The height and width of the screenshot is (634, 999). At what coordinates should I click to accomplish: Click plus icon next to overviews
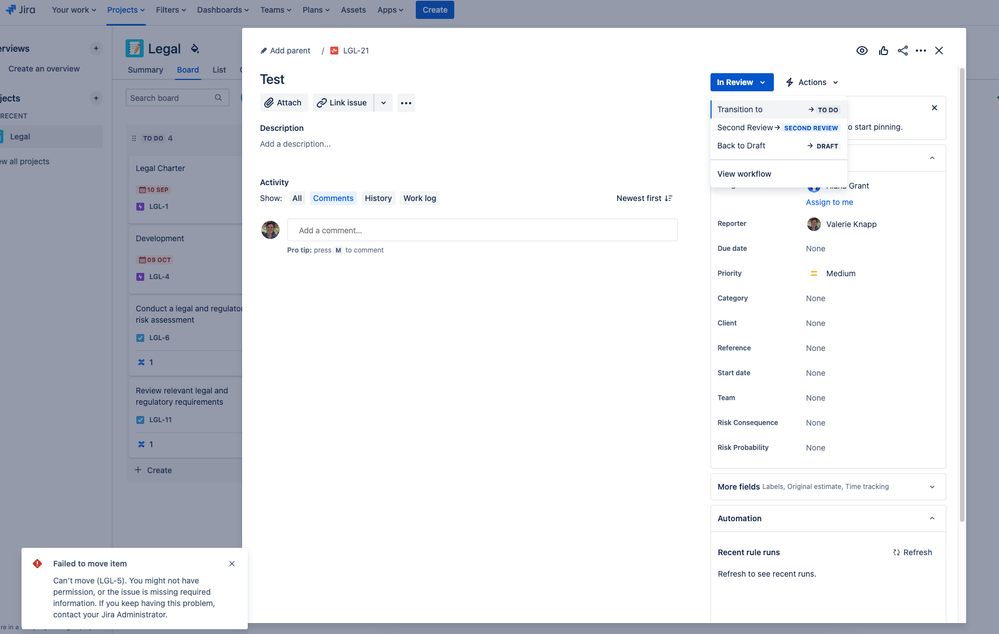(96, 48)
